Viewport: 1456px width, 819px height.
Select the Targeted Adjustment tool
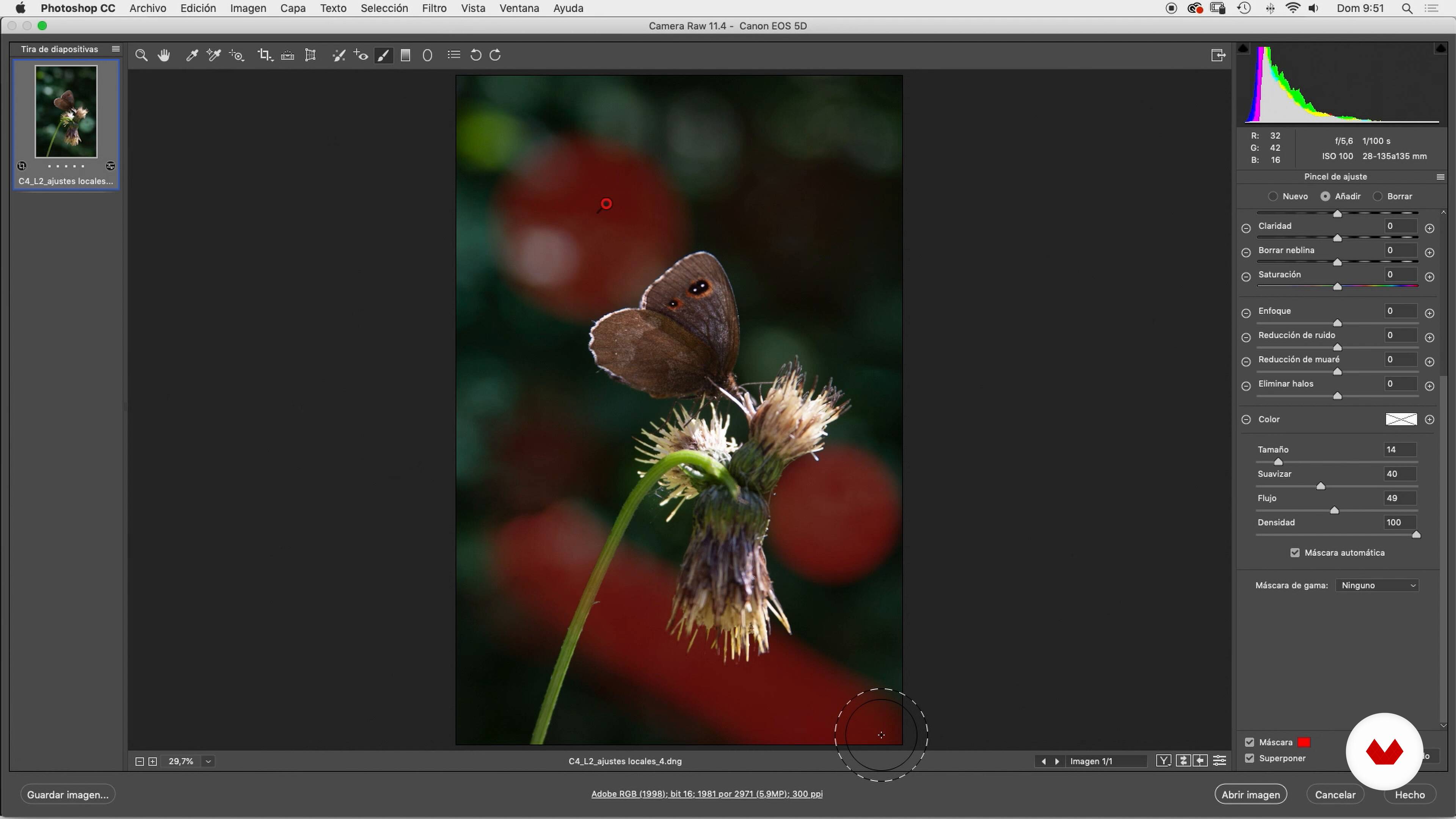237,55
